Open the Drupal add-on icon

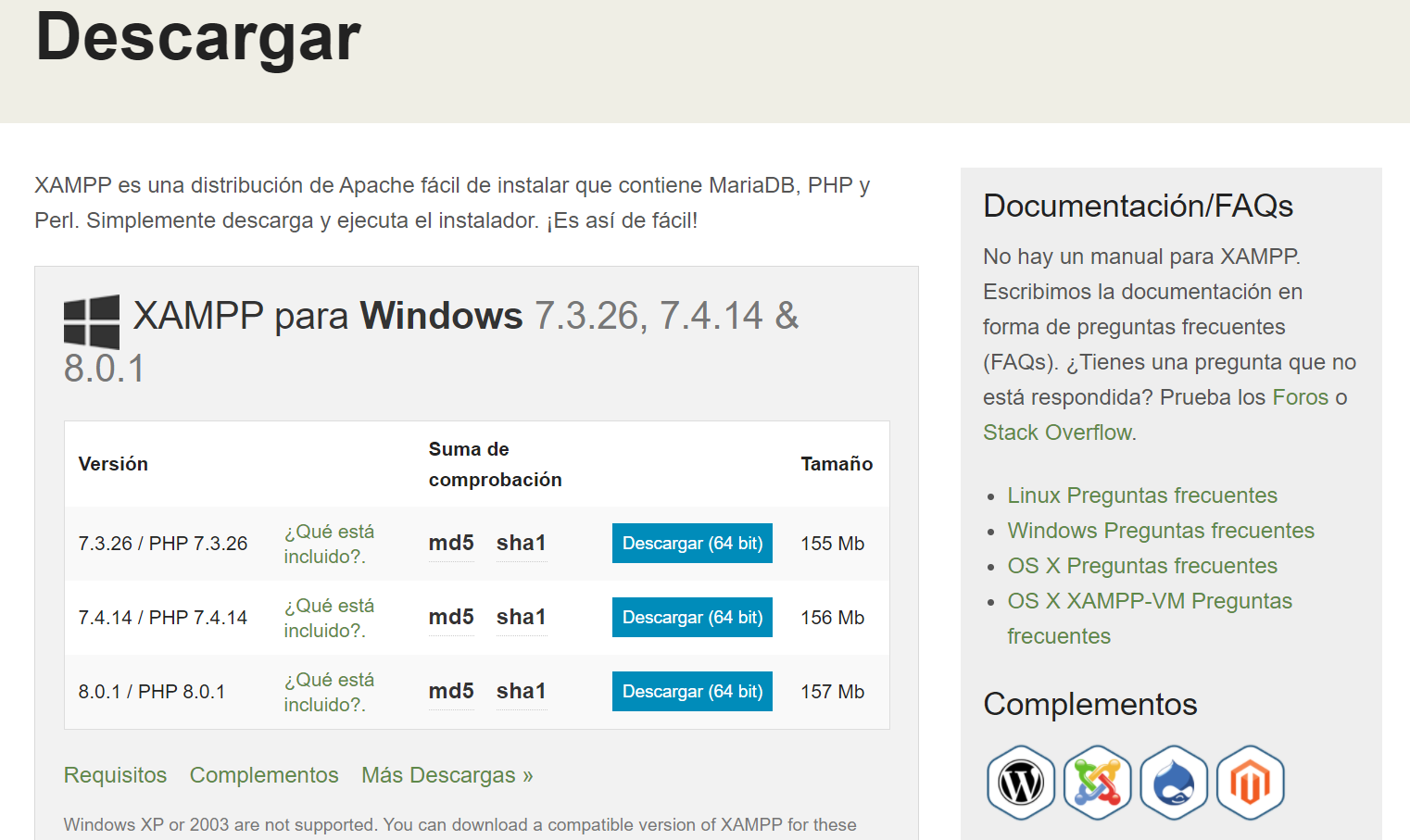(1174, 783)
